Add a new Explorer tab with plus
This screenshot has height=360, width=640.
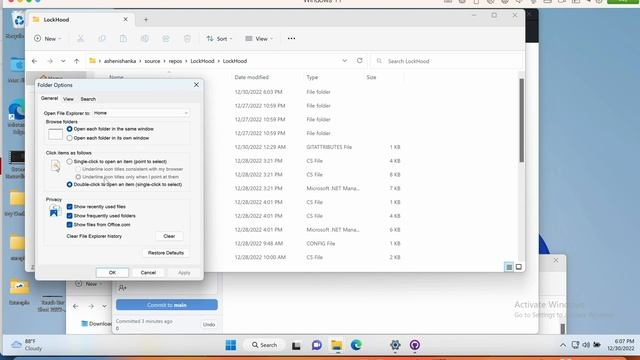(x=146, y=19)
